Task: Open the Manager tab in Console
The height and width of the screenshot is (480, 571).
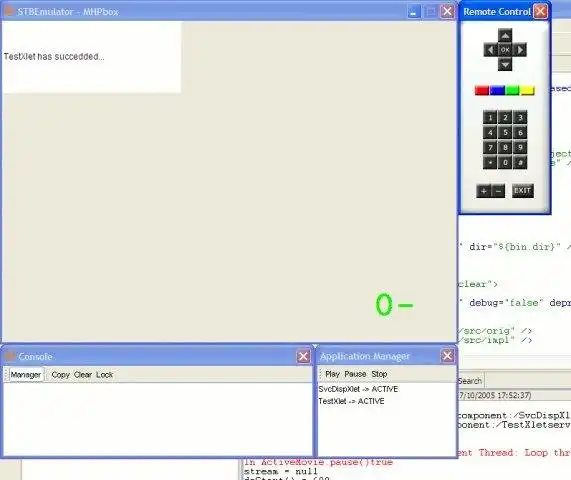Action: [x=25, y=375]
